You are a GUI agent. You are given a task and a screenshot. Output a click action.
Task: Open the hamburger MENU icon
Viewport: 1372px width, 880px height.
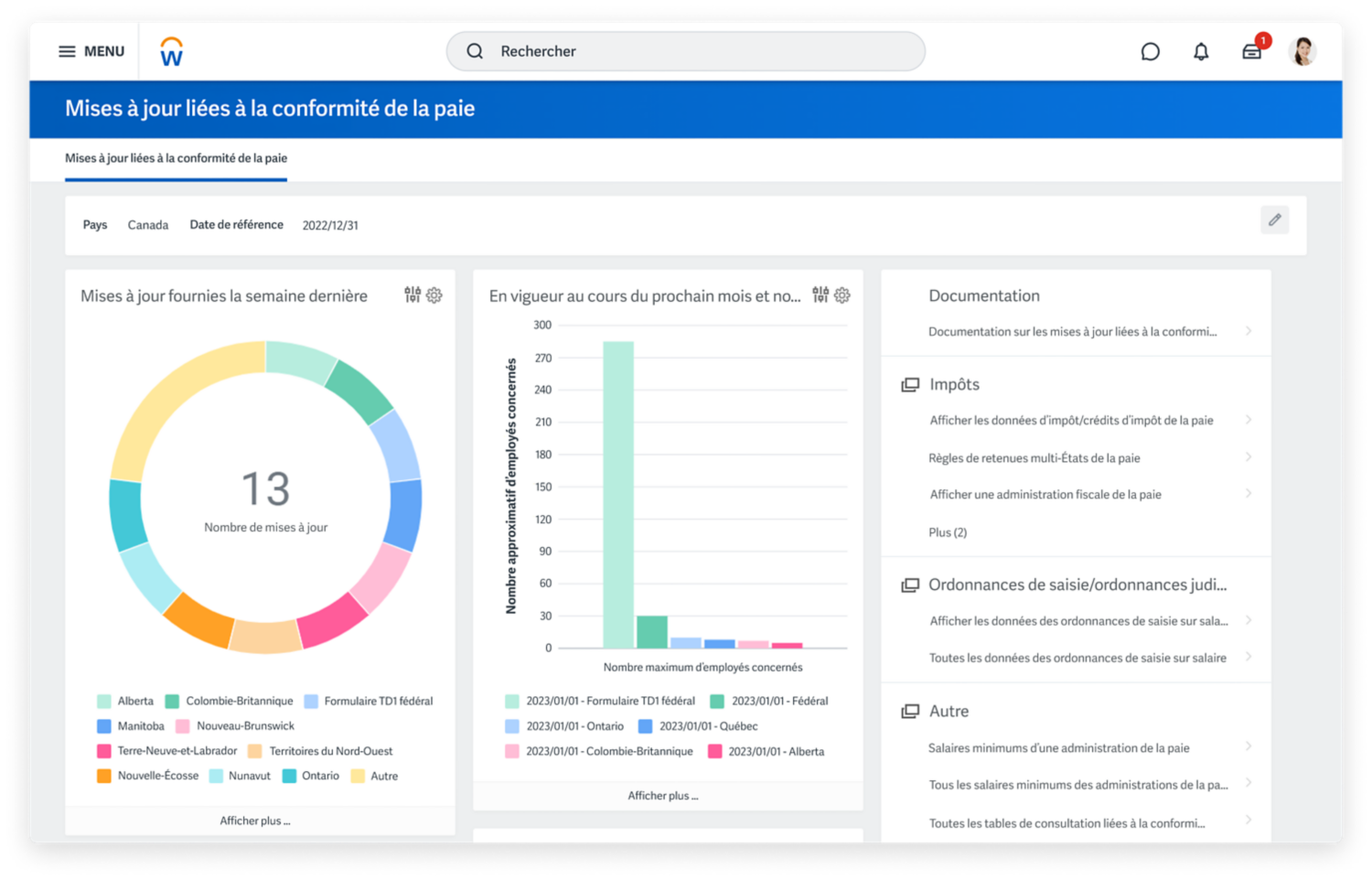pos(67,51)
